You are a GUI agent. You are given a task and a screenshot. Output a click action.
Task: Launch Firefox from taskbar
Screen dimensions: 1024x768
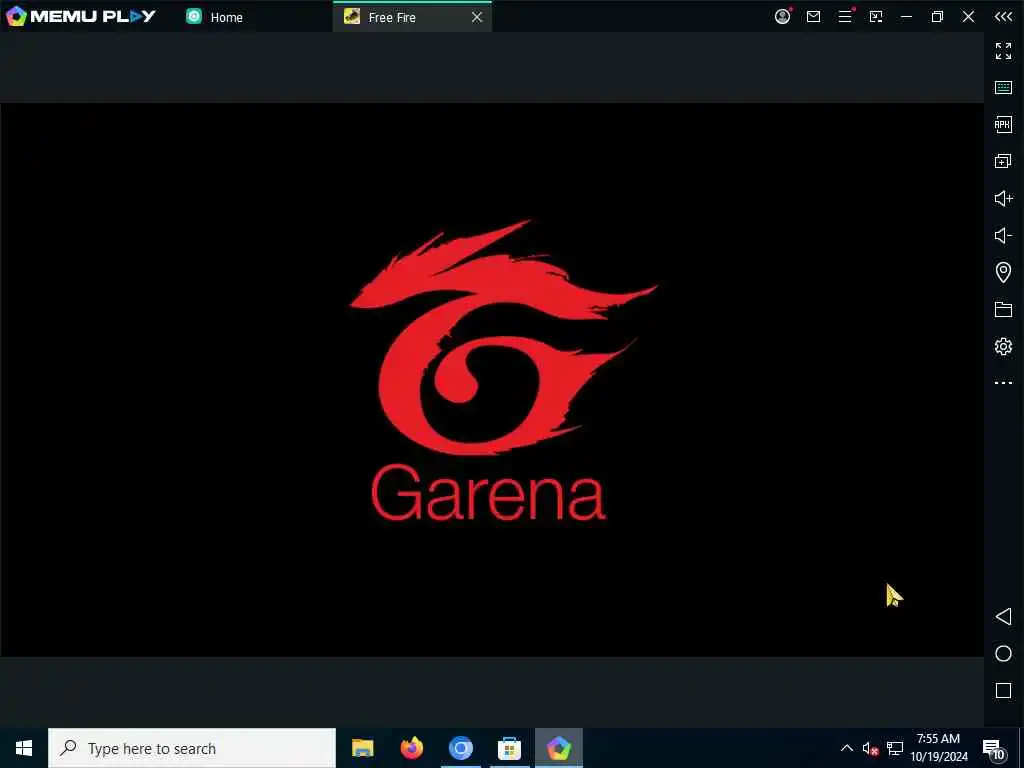click(x=411, y=748)
